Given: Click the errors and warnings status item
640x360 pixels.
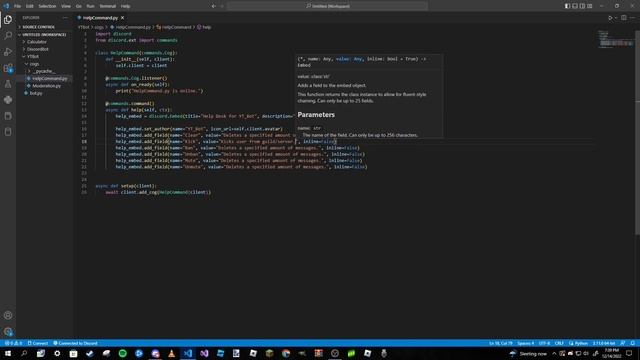Looking at the screenshot, I should (x=13, y=343).
